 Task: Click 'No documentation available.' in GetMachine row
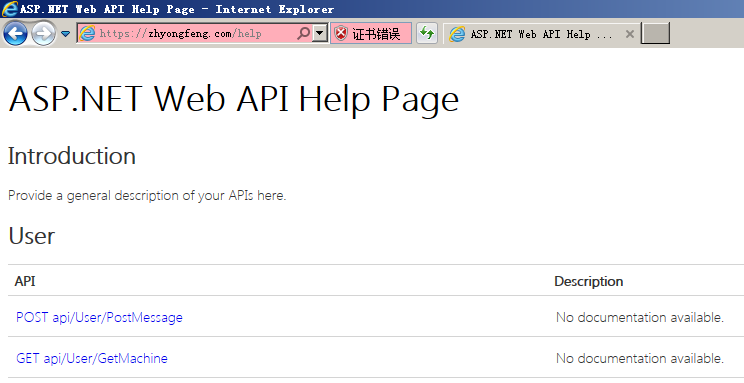point(640,358)
